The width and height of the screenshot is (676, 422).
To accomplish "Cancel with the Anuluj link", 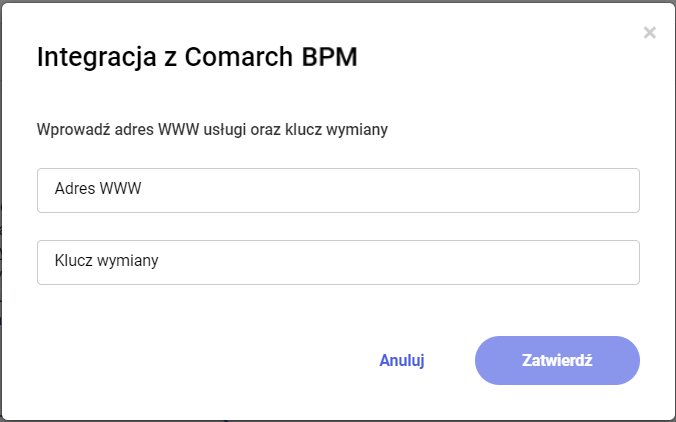I will tap(402, 361).
